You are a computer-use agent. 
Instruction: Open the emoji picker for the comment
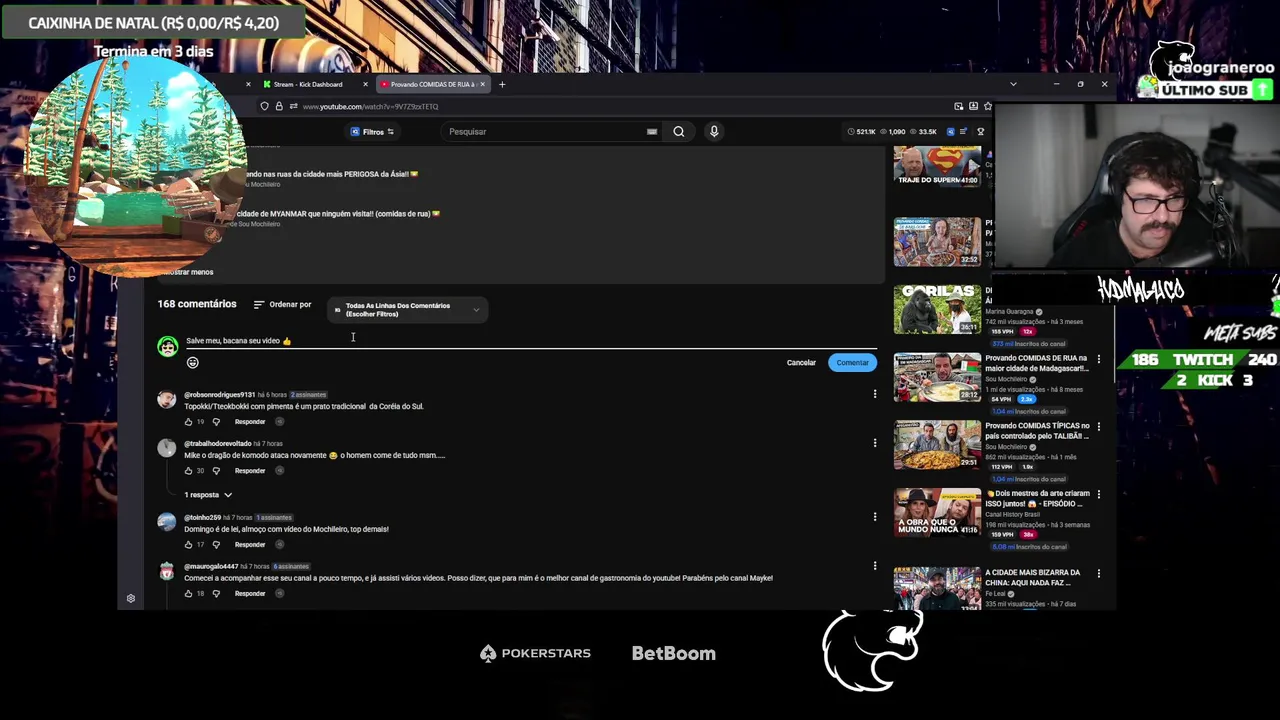click(x=193, y=363)
